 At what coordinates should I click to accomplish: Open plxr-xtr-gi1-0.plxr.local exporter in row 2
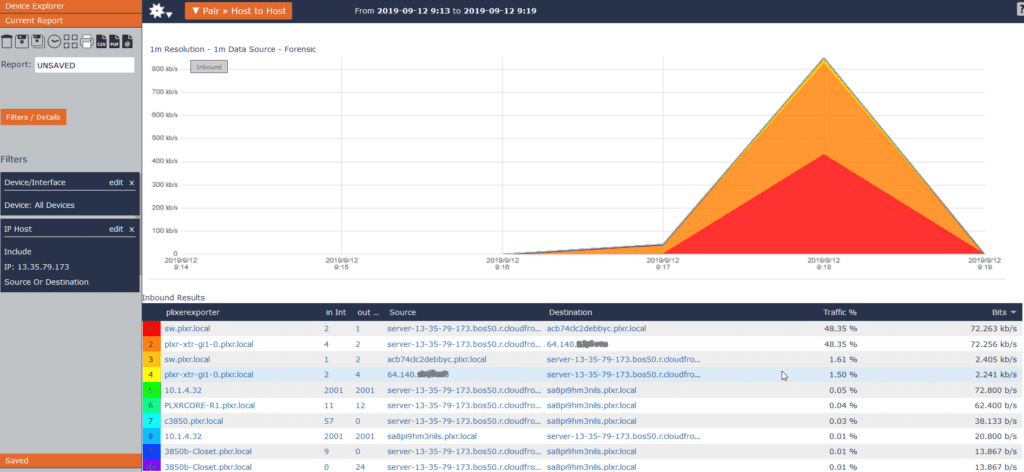[x=209, y=343]
